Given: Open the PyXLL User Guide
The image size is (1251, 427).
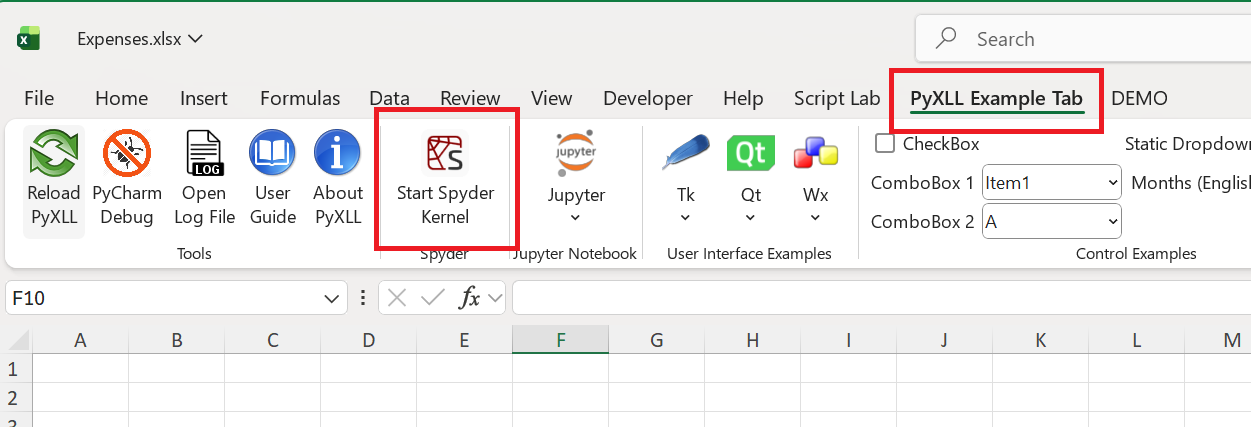Looking at the screenshot, I should tap(272, 155).
